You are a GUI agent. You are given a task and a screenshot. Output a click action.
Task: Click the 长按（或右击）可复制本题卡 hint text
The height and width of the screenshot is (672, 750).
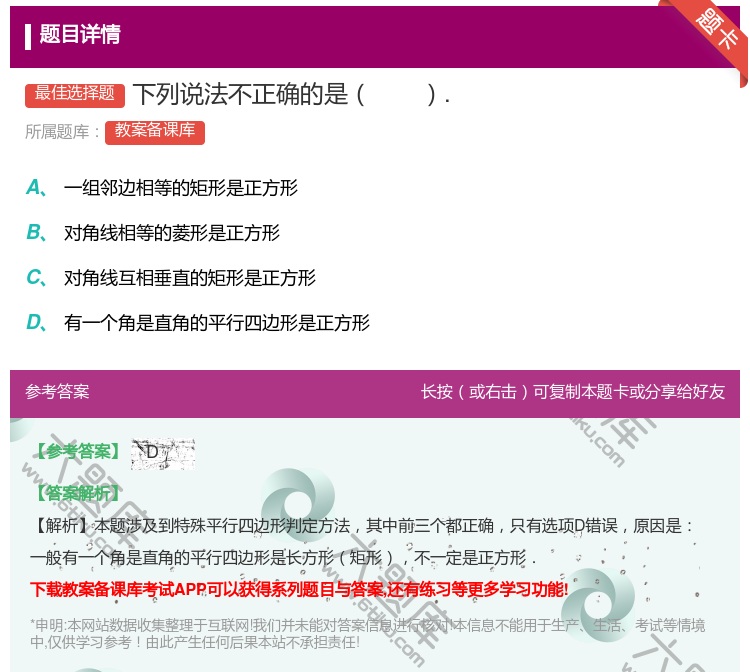pos(573,392)
